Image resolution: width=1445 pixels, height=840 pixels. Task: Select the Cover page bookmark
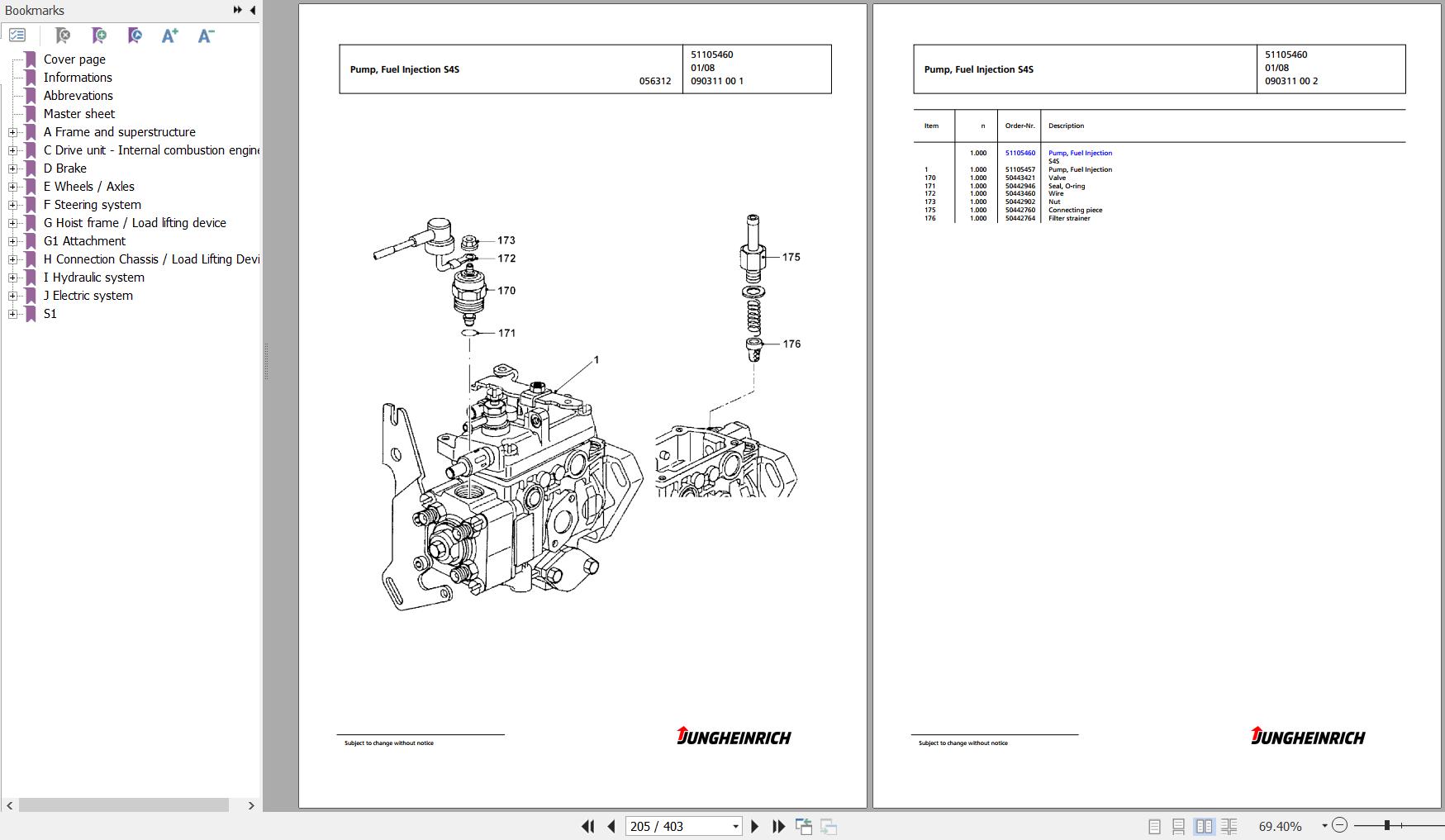click(74, 59)
